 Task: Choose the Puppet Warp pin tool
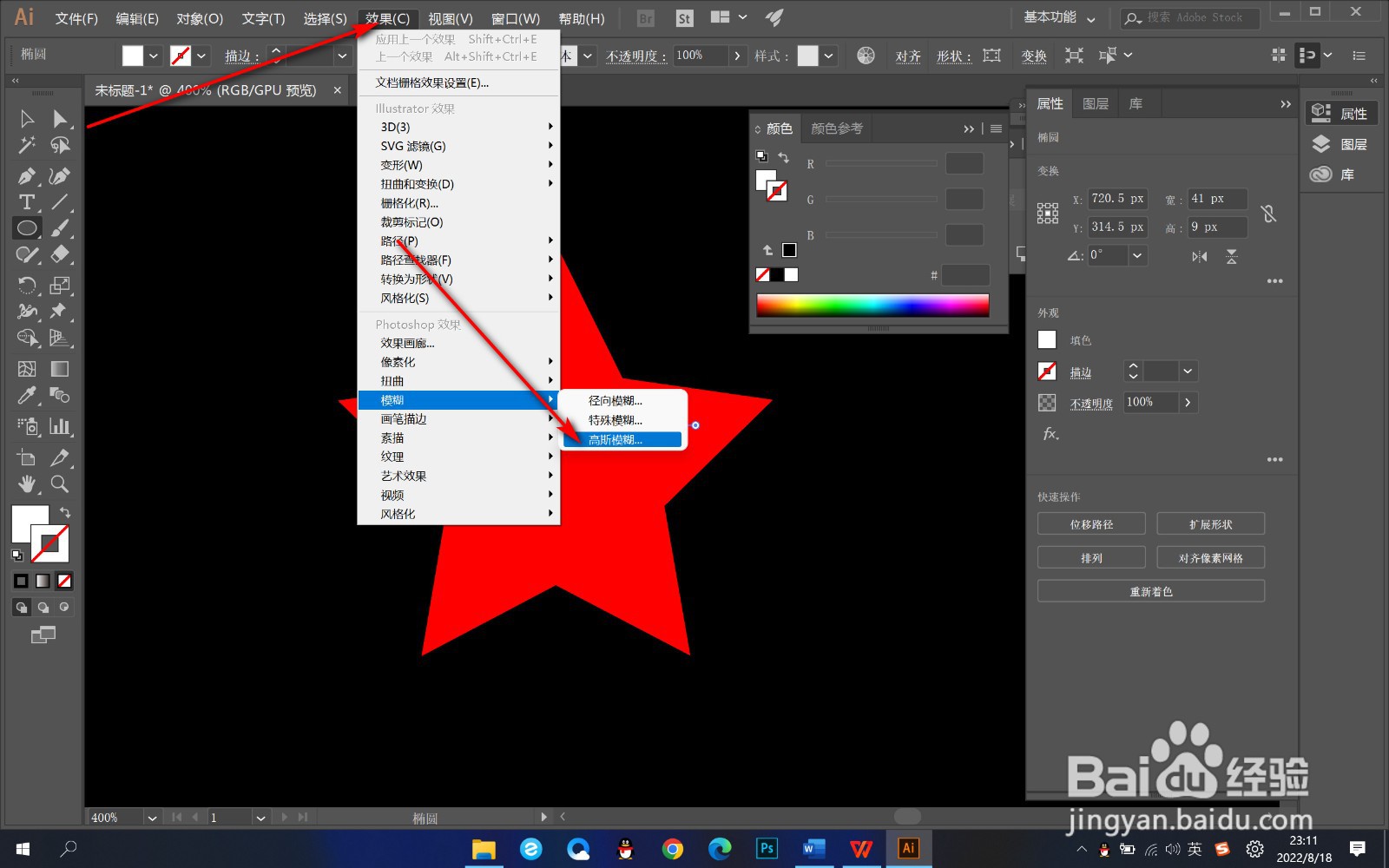[x=60, y=312]
